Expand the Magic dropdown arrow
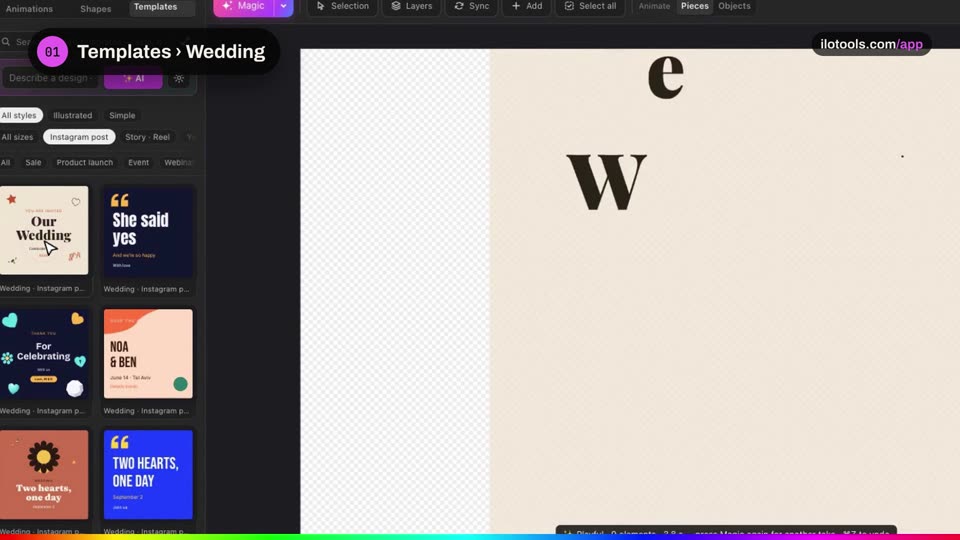The width and height of the screenshot is (960, 540). click(x=283, y=7)
